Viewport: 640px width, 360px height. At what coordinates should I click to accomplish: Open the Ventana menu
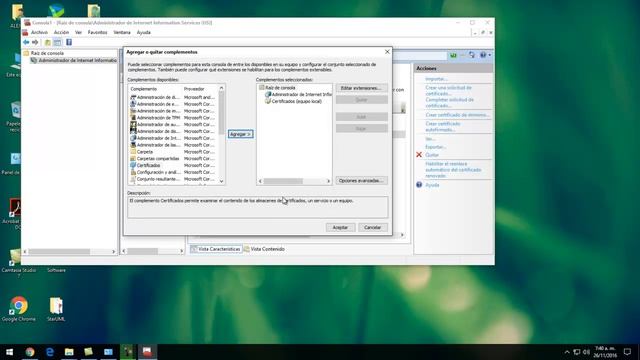click(122, 32)
